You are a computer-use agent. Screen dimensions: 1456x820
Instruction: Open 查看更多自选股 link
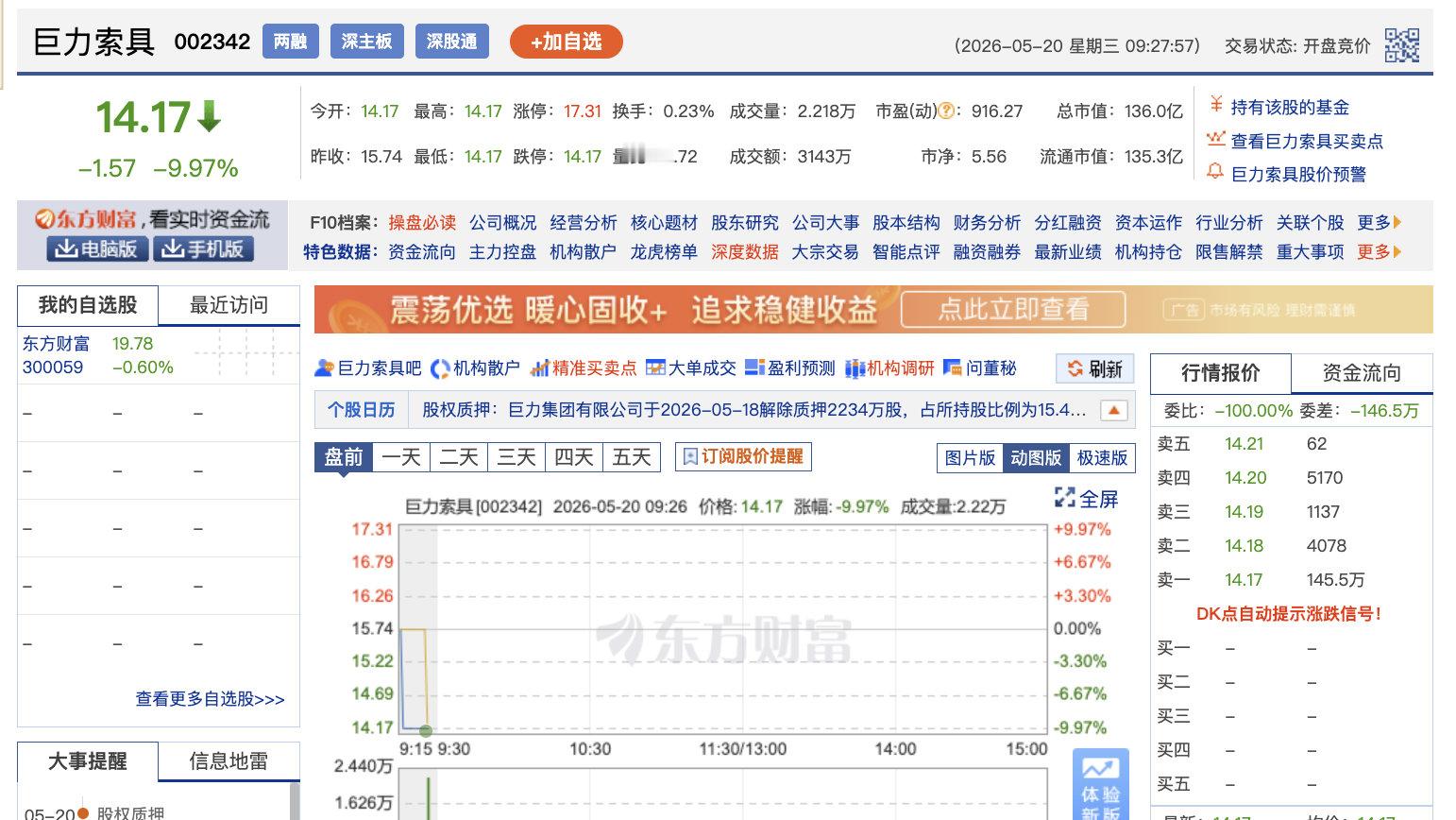point(210,699)
